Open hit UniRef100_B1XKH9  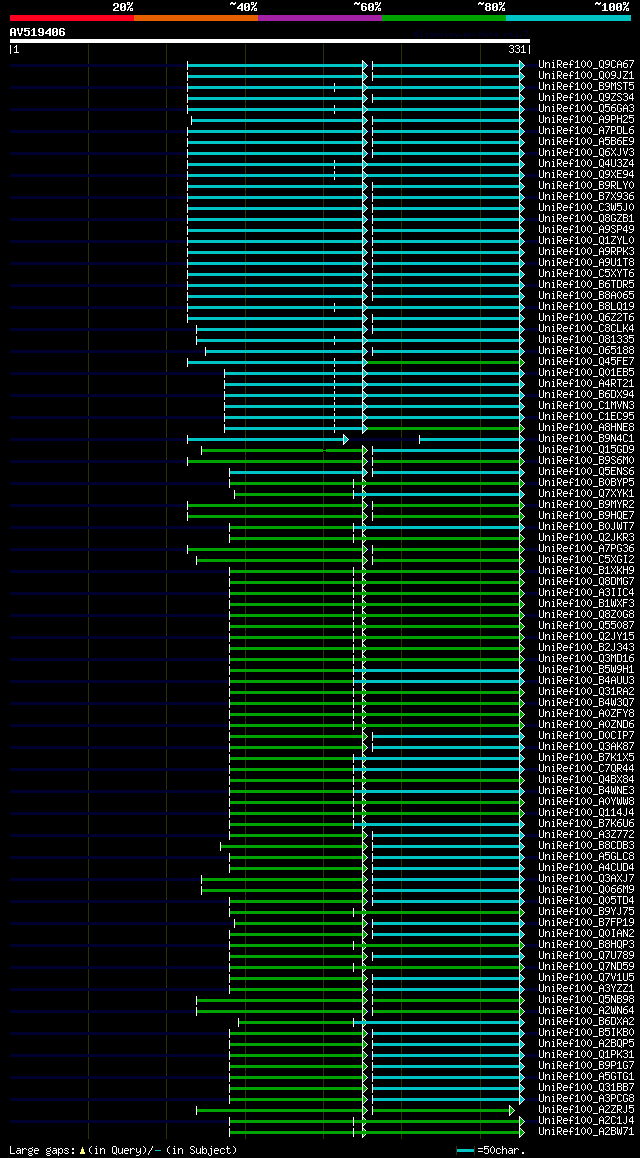[x=586, y=572]
